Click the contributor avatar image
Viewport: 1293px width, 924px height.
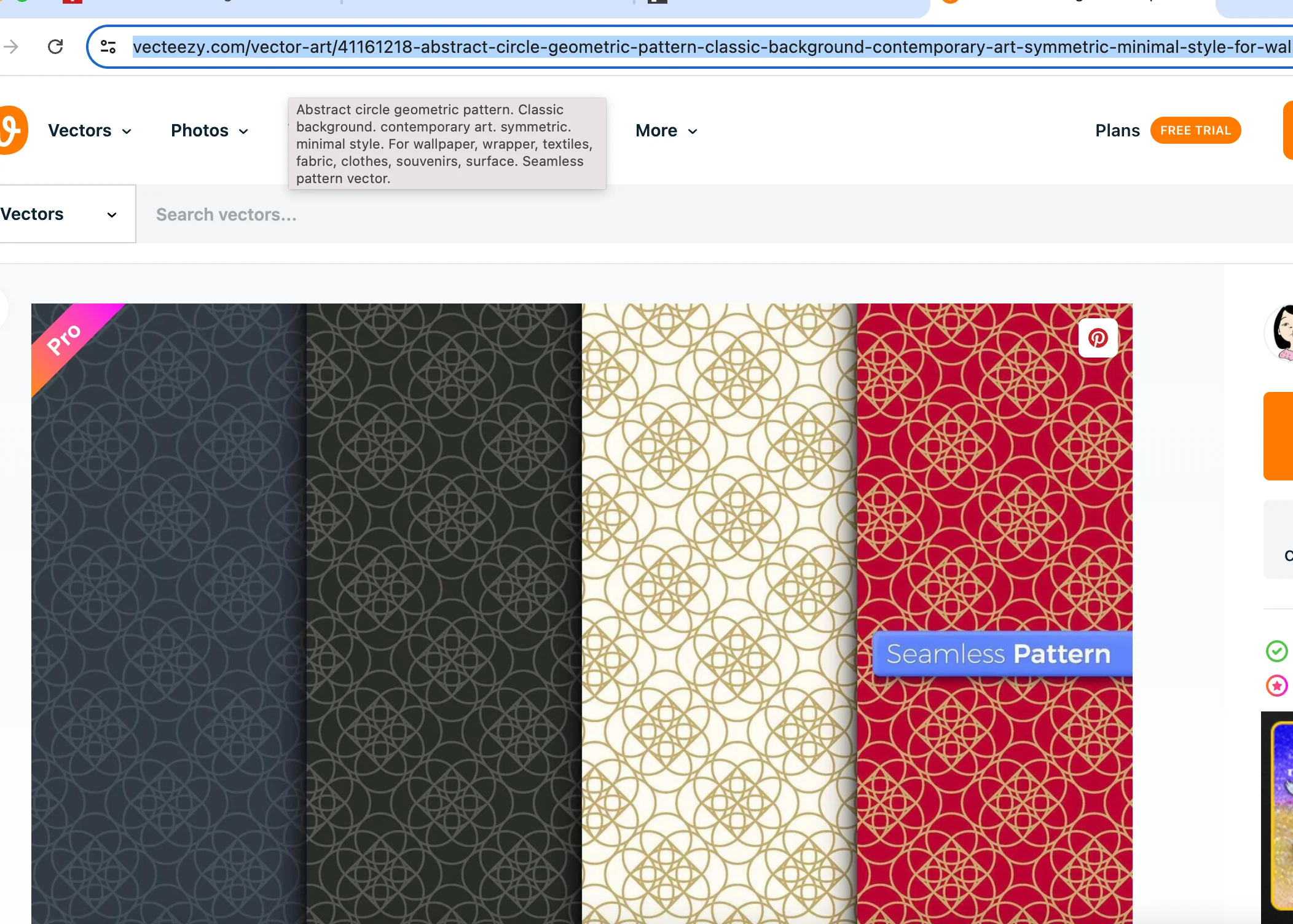(1279, 332)
